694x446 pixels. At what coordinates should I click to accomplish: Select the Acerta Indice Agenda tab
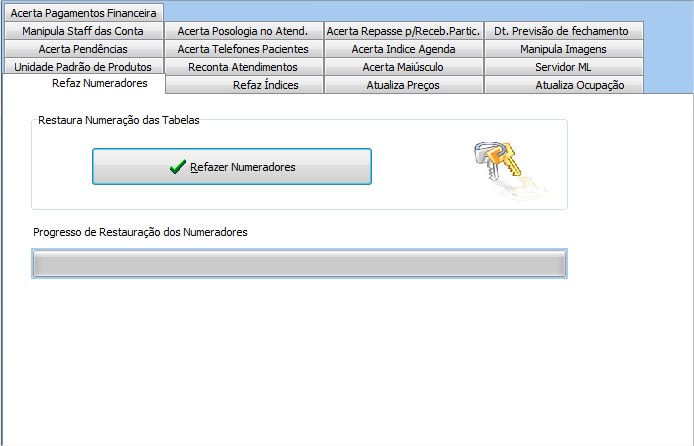click(x=403, y=49)
